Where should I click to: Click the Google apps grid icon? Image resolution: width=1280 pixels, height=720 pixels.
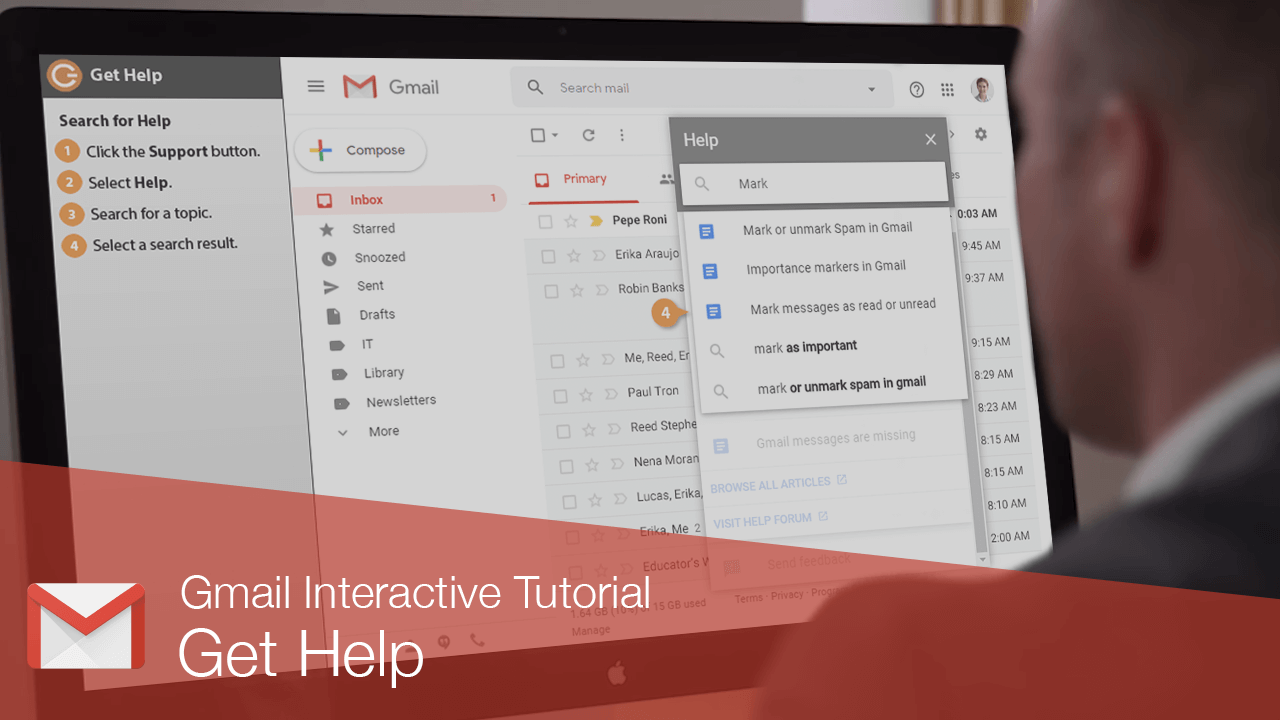point(947,88)
